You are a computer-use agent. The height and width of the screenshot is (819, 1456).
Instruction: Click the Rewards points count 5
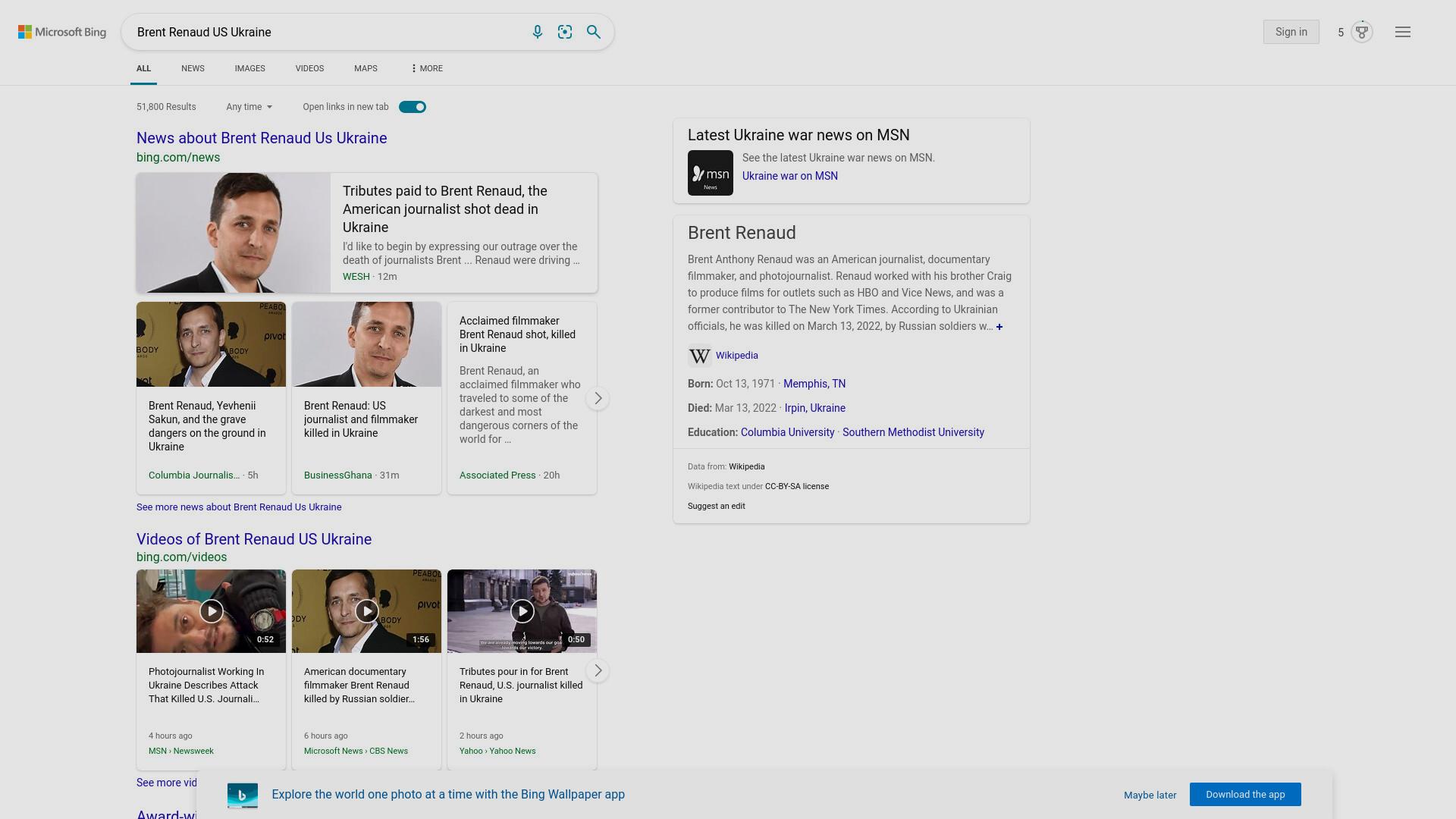coord(1341,32)
